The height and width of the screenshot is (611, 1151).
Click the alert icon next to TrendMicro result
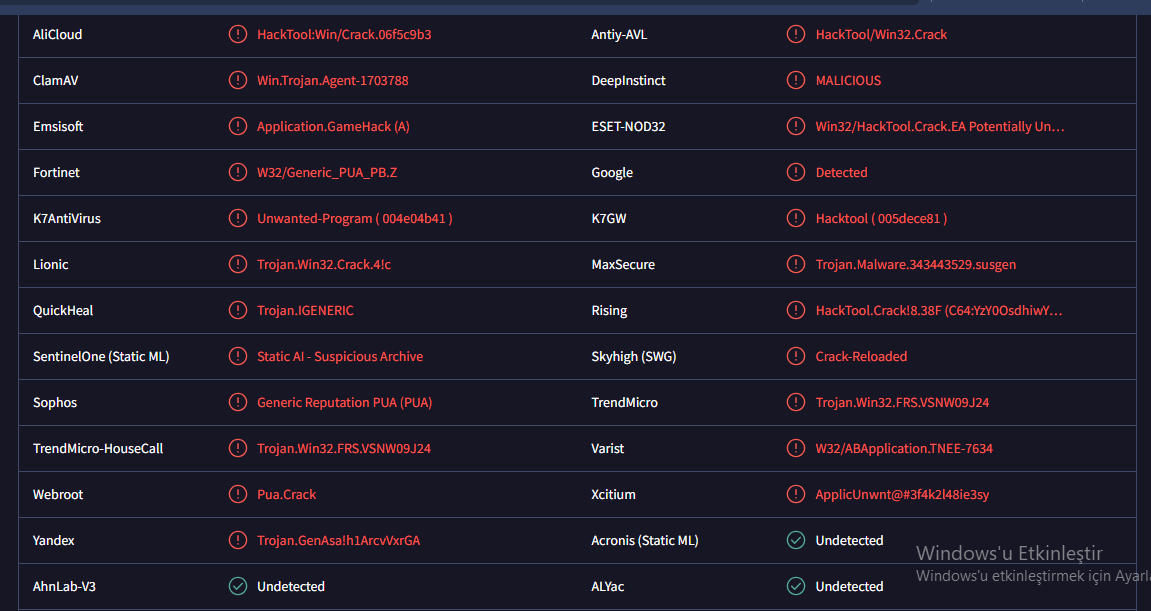click(x=796, y=402)
